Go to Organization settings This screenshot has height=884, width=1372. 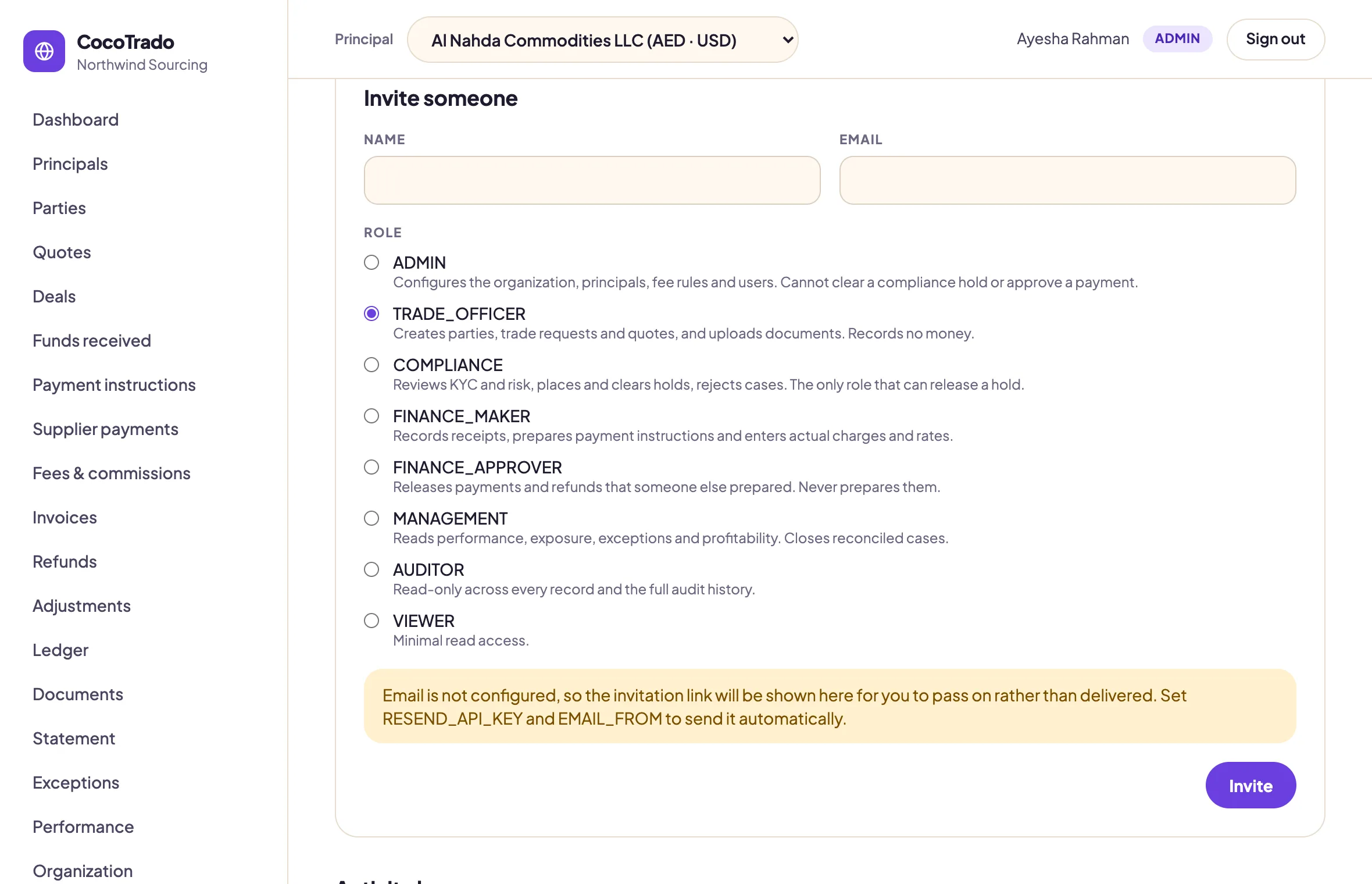[x=83, y=871]
